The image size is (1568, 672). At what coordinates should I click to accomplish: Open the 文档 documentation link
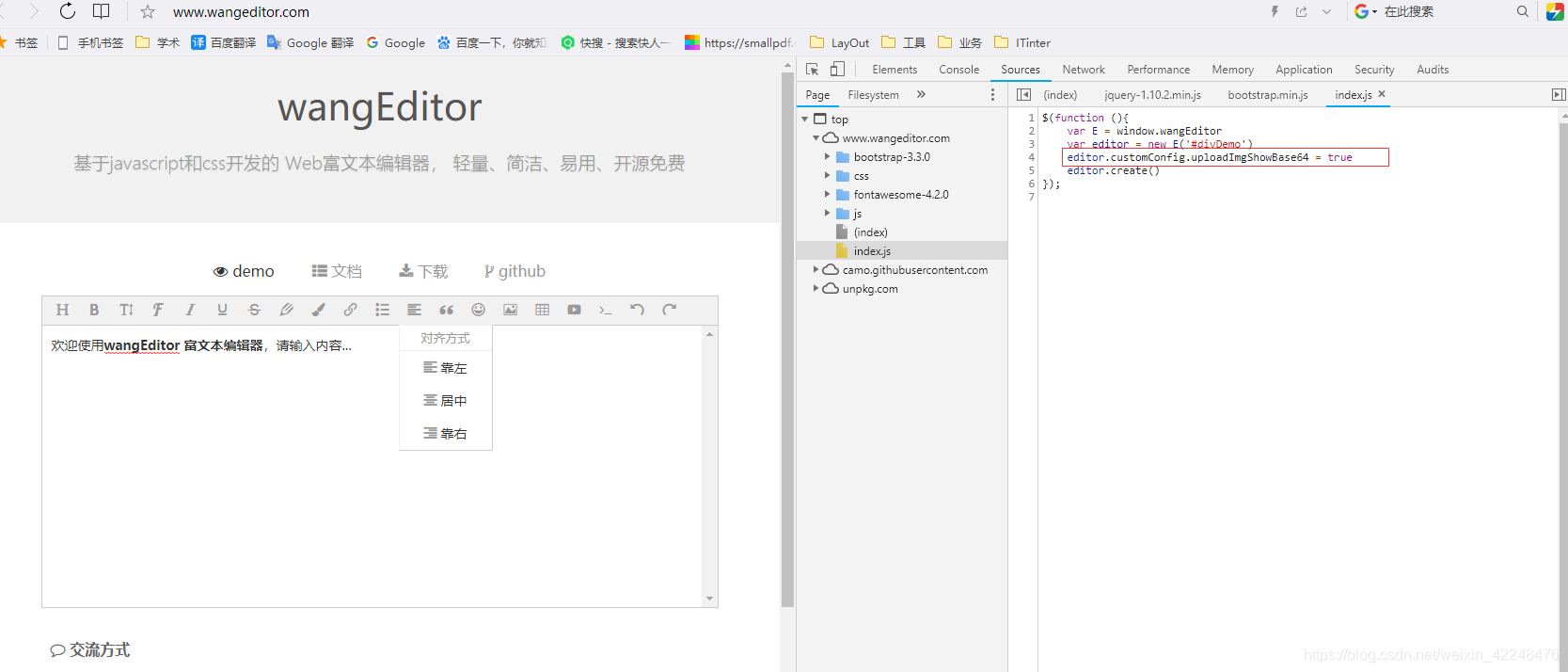pyautogui.click(x=337, y=271)
